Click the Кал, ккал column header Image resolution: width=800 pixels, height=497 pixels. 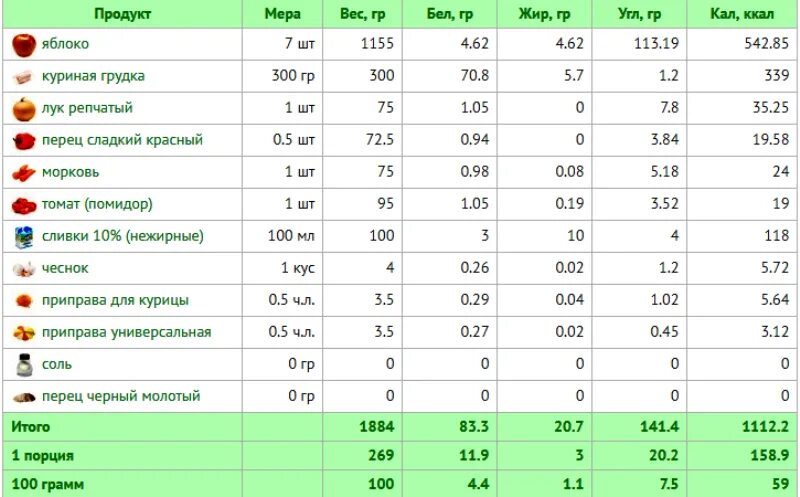tap(742, 14)
